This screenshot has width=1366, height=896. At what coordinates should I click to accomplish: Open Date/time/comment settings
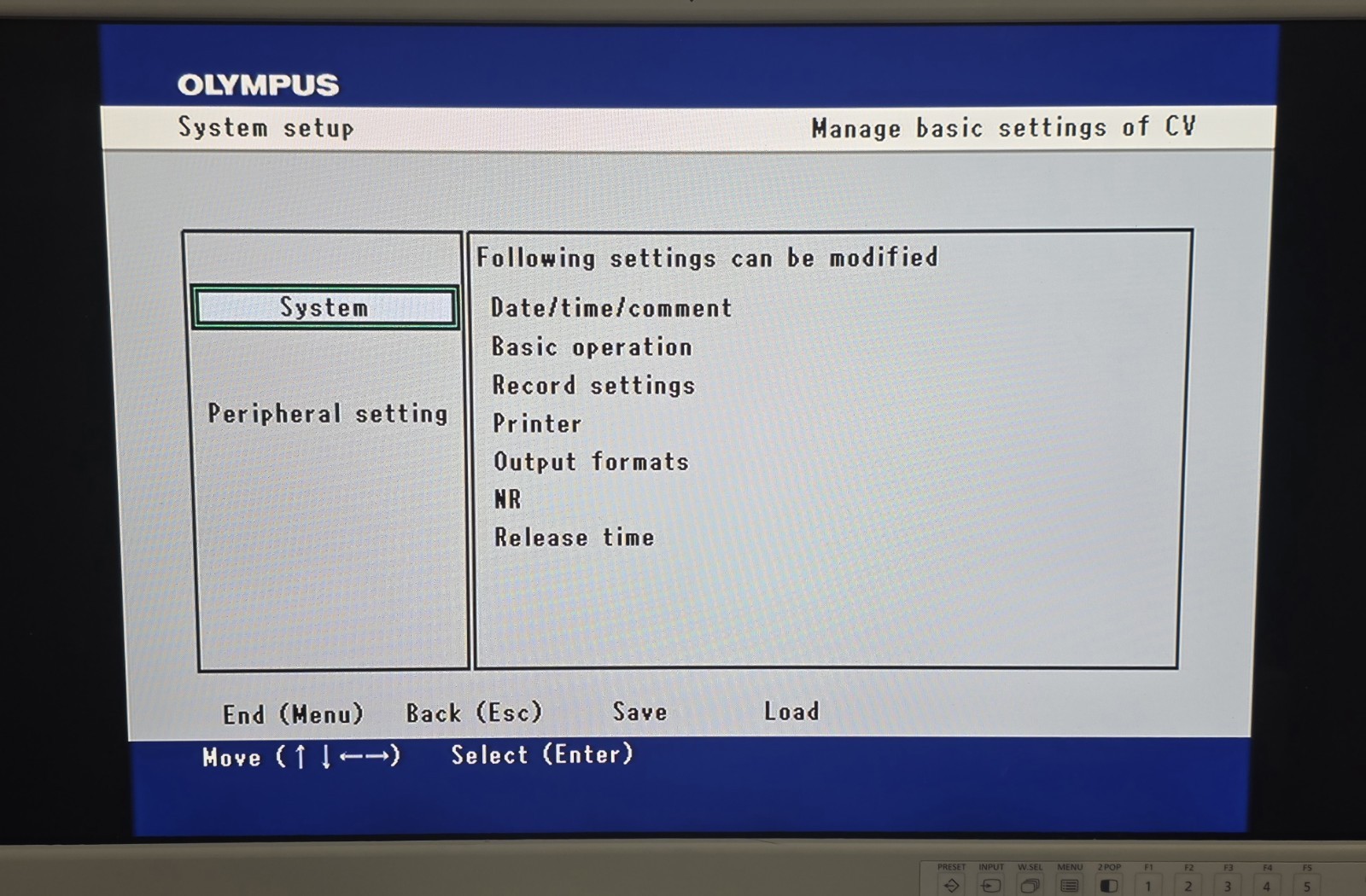[611, 307]
